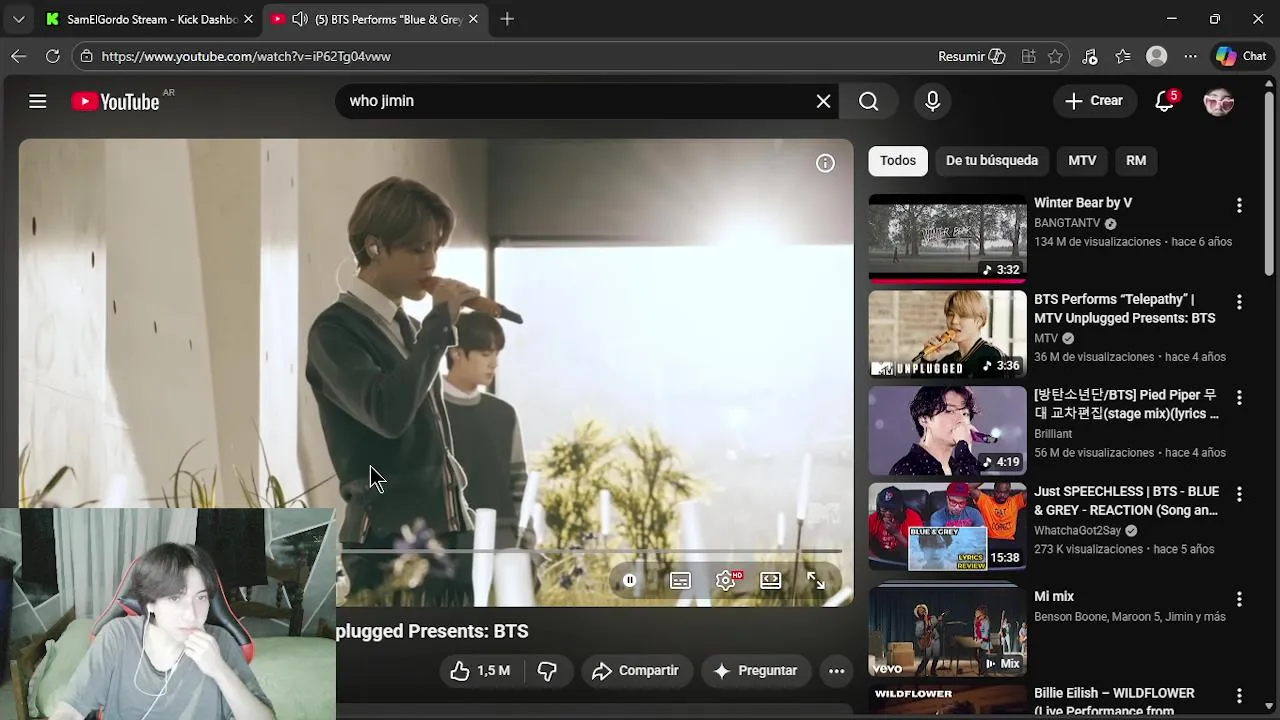Image resolution: width=1280 pixels, height=720 pixels.
Task: Go back in the browser
Action: click(19, 57)
